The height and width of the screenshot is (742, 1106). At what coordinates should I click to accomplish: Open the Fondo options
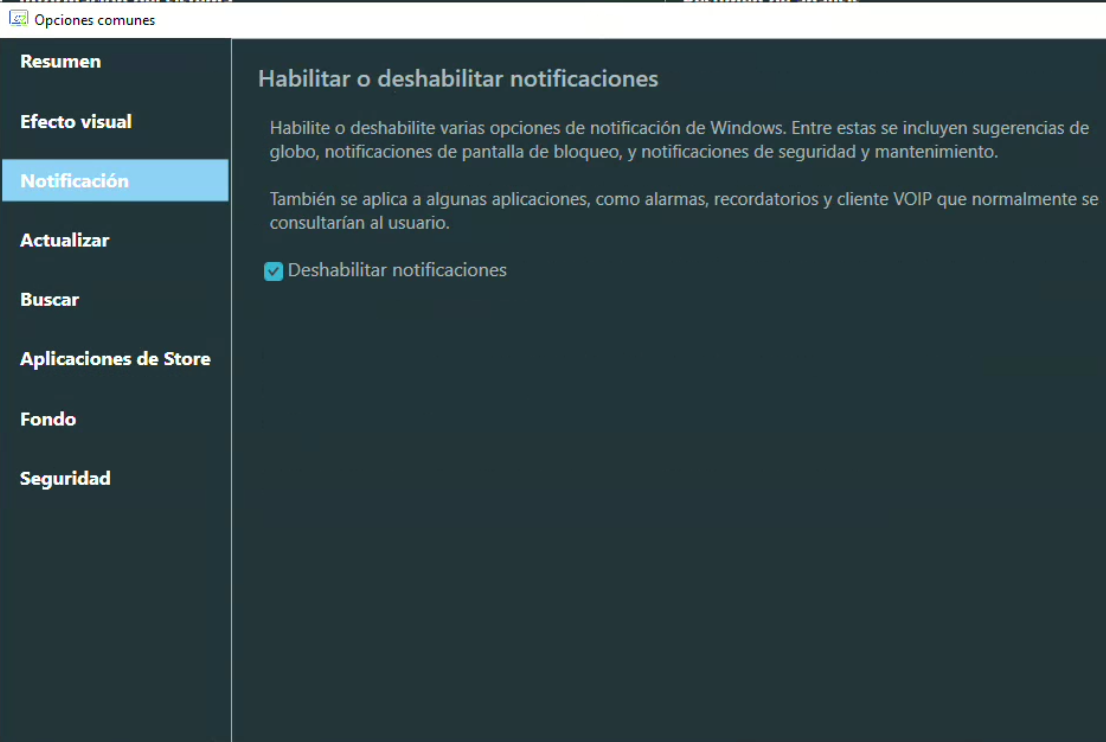tap(48, 419)
